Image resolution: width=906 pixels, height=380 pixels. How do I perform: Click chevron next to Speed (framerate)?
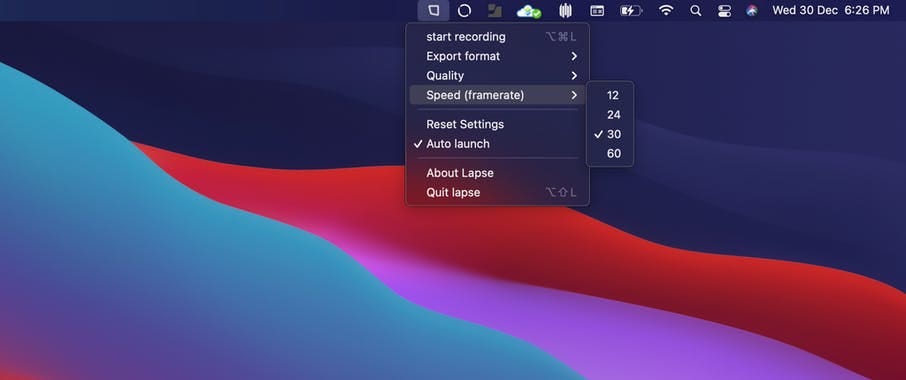coord(574,95)
